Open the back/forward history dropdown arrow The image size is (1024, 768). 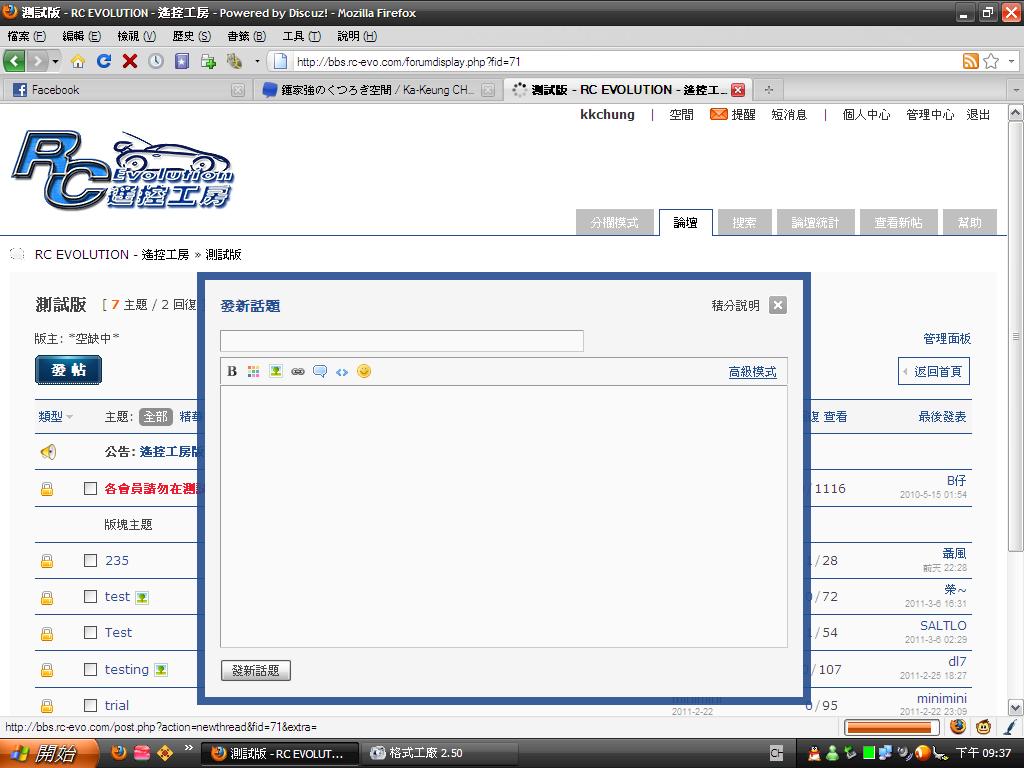[55, 61]
